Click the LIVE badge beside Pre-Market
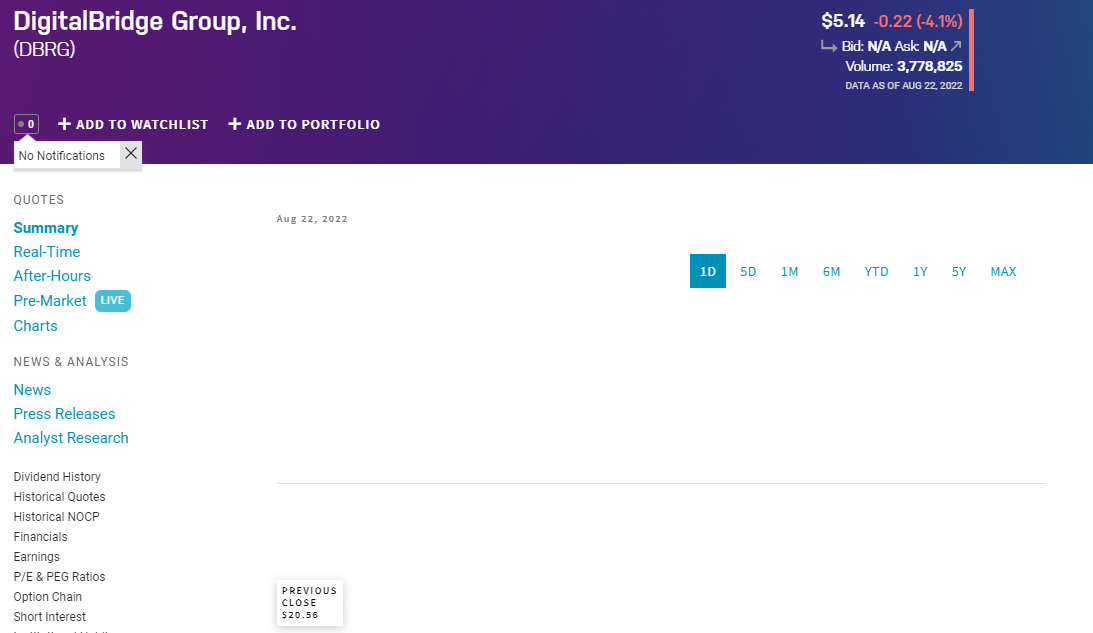The image size is (1093, 633). pyautogui.click(x=112, y=301)
